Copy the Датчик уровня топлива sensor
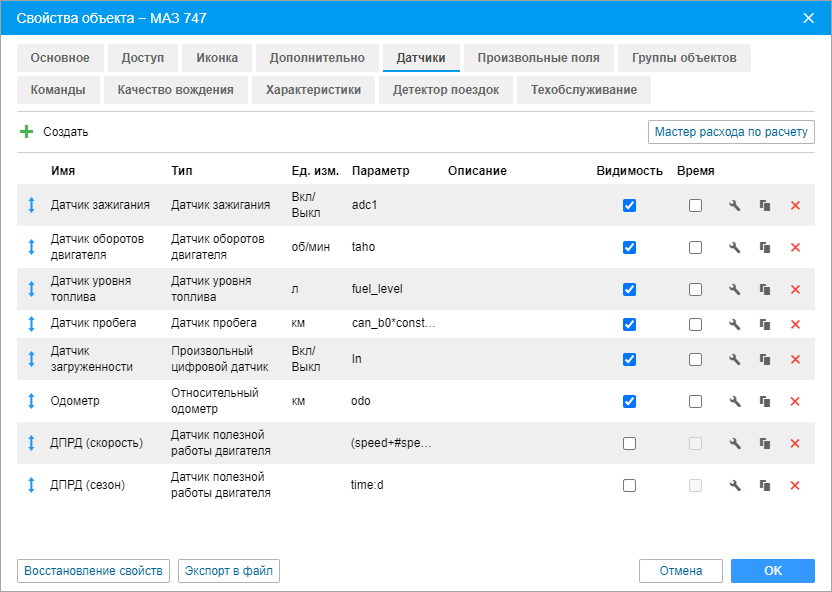The width and height of the screenshot is (832, 592). click(765, 289)
